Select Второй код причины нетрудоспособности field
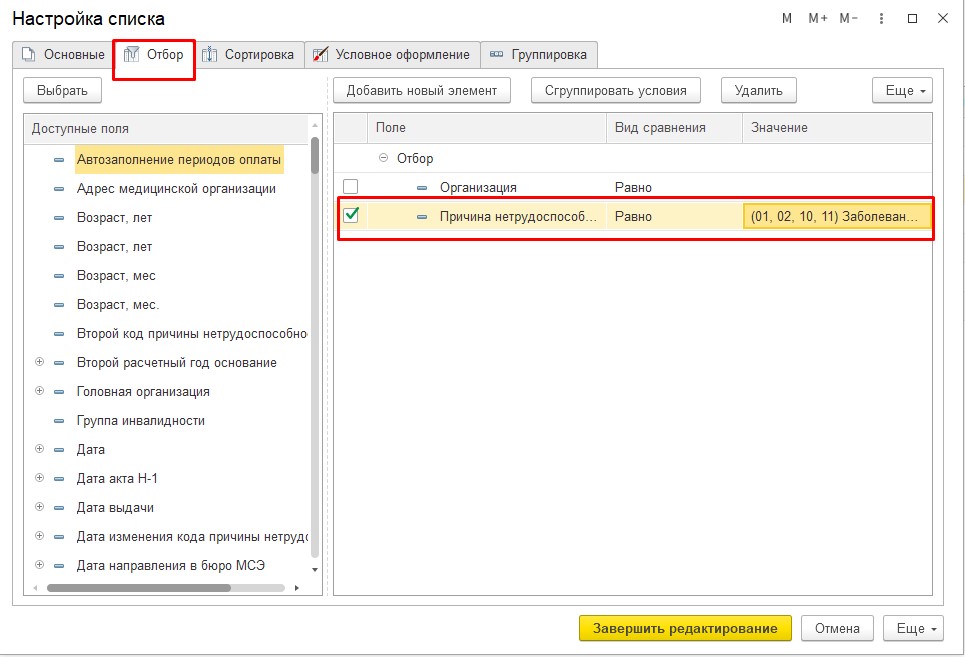The width and height of the screenshot is (965, 657). (192, 333)
